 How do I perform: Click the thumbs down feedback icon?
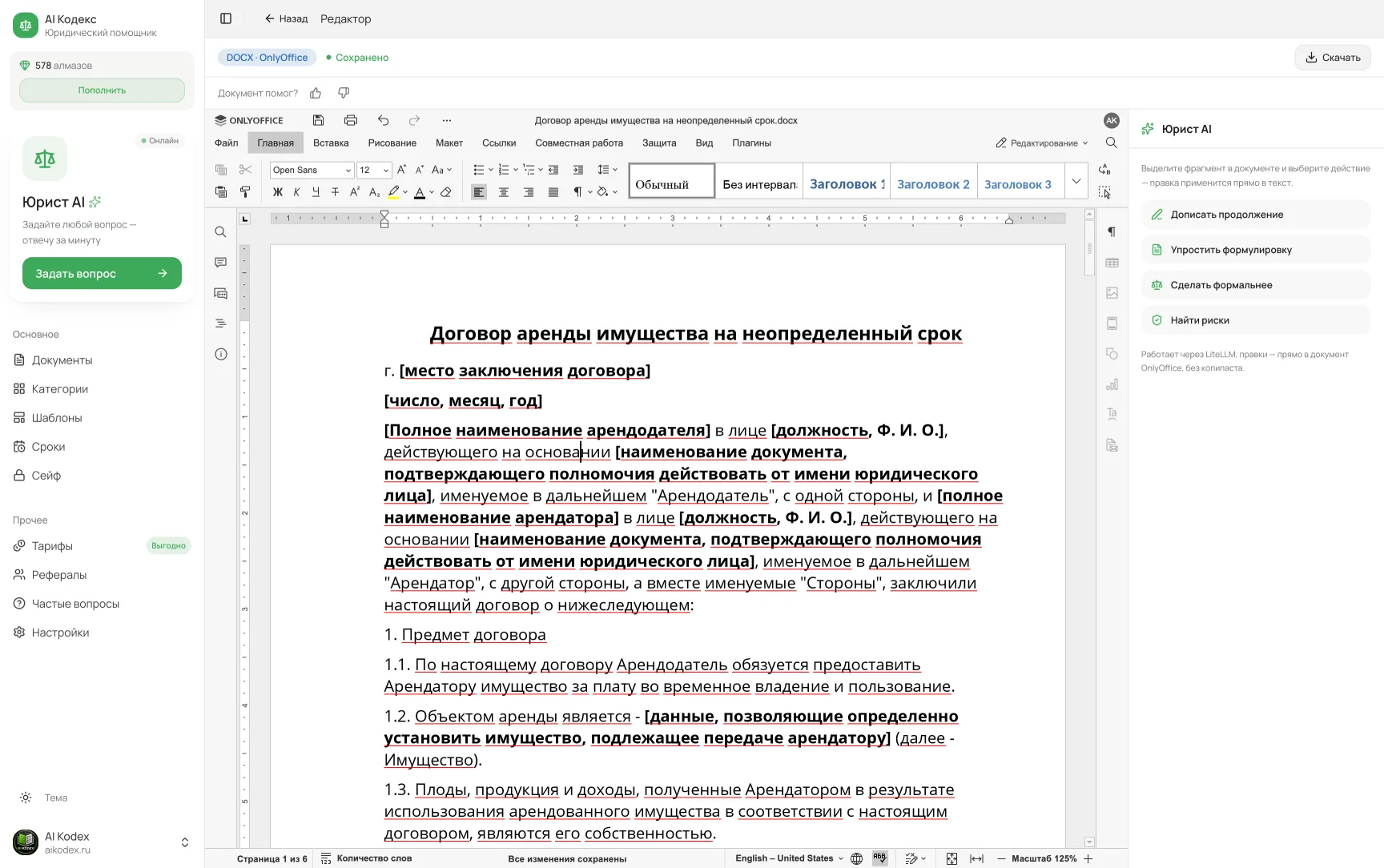point(344,93)
